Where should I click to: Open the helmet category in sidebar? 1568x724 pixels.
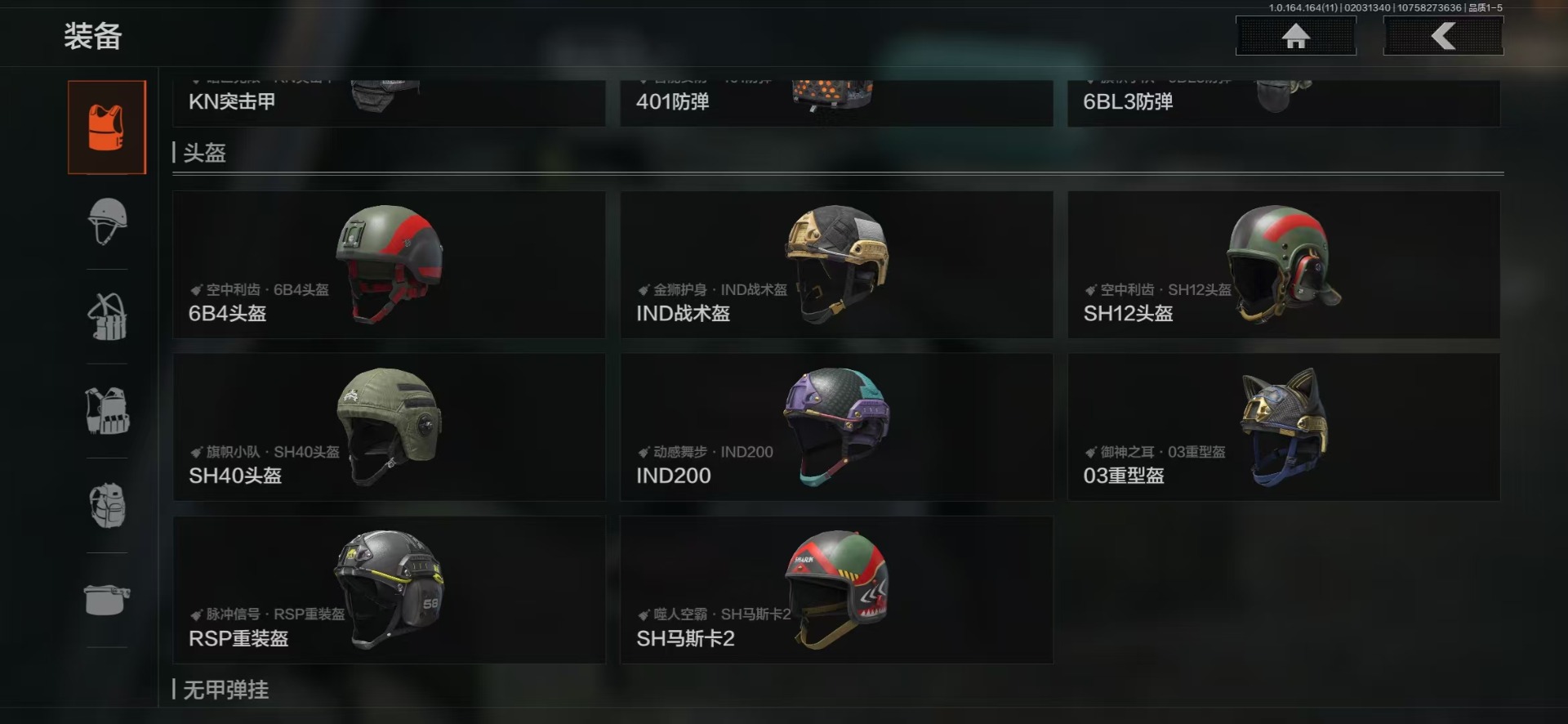click(x=107, y=221)
